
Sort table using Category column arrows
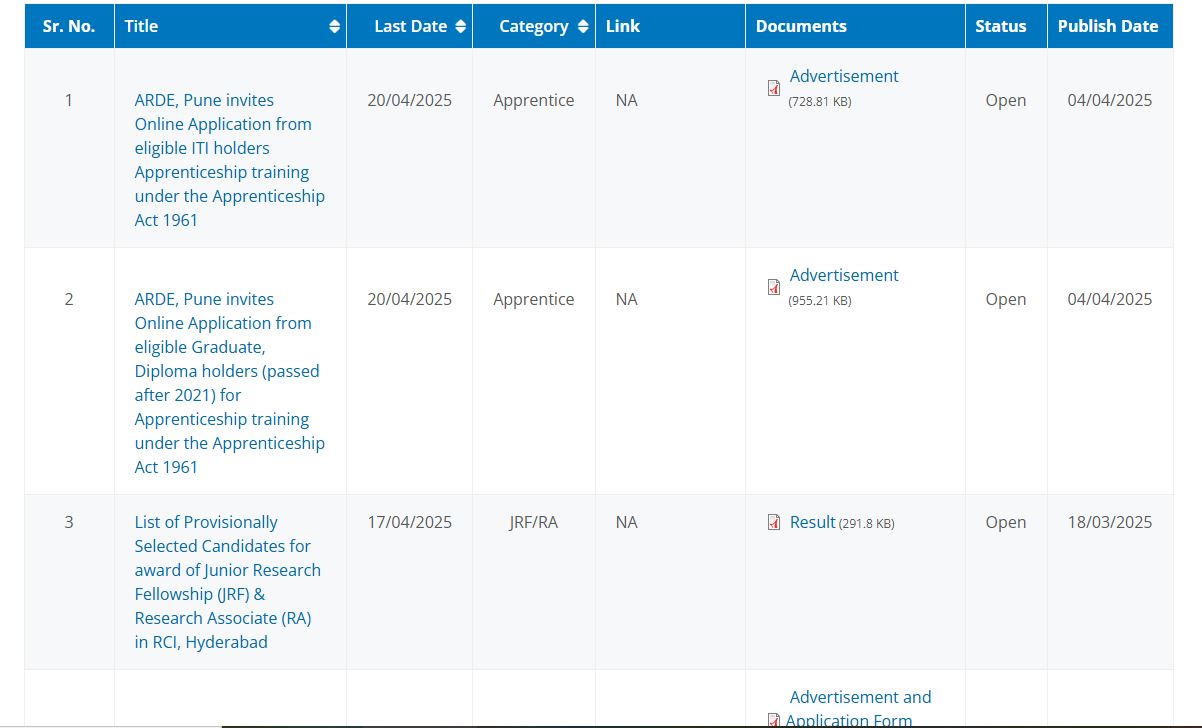pos(581,27)
